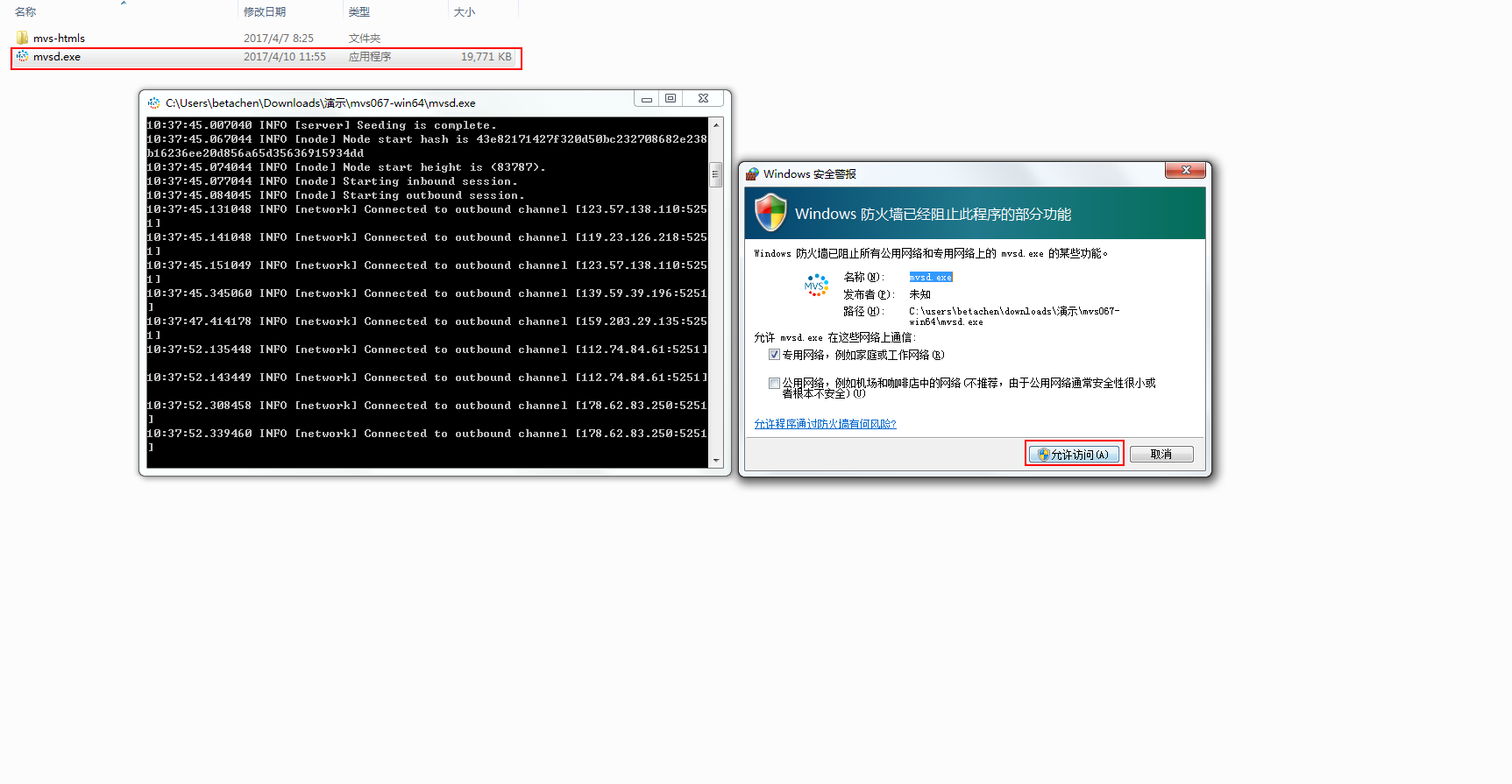
Task: Click the 'Starting outbound session' console line
Action: [x=336, y=195]
